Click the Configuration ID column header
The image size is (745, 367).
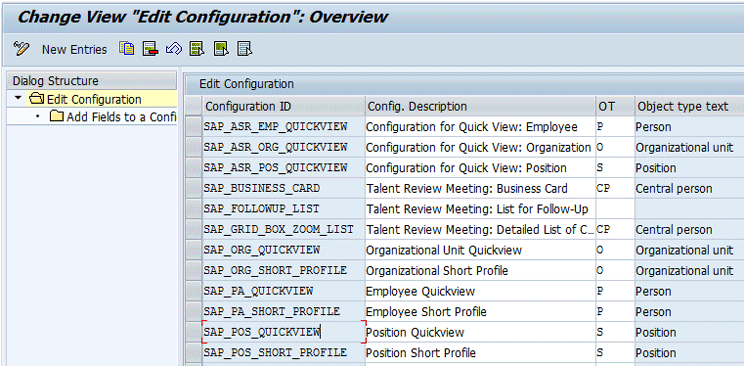(x=284, y=106)
